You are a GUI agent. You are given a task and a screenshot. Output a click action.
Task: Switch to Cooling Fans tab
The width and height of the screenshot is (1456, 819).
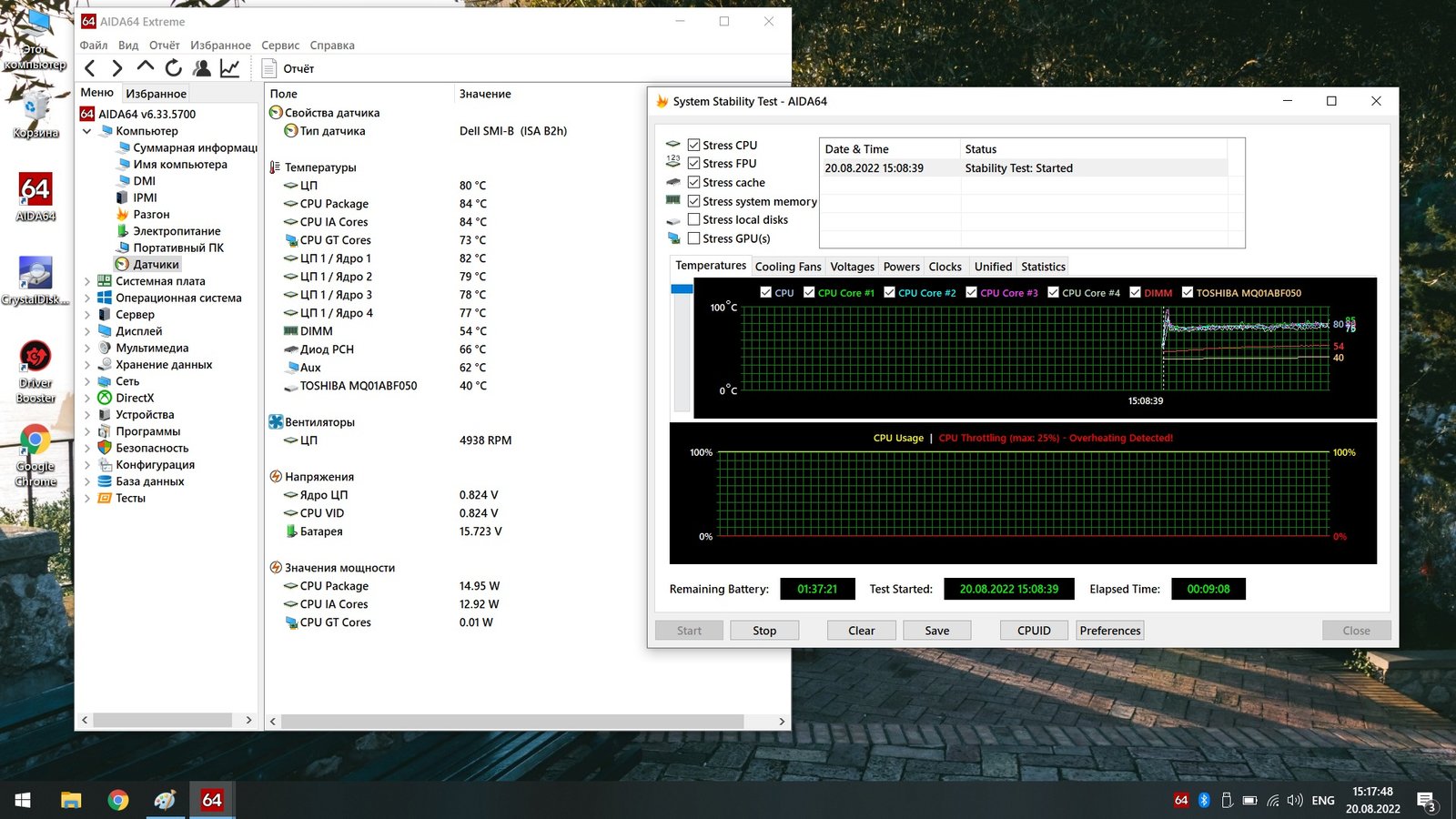(x=788, y=267)
